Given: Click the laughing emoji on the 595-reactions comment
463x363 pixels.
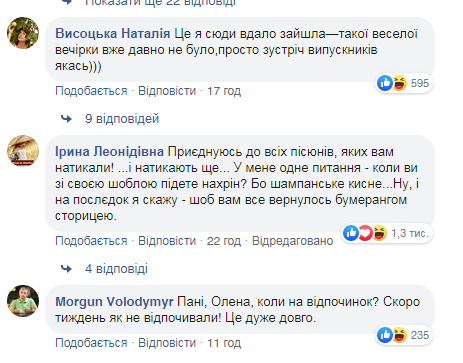Looking at the screenshot, I should click(x=399, y=83).
